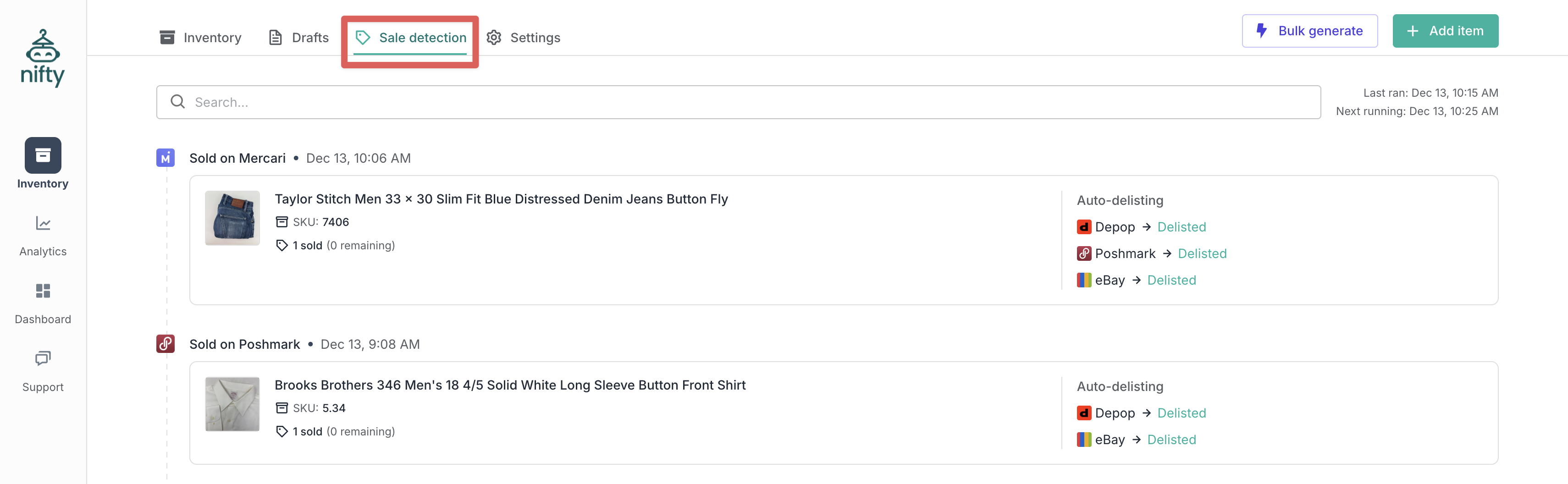The image size is (1568, 484).
Task: Go to the Dashboard grid icon
Action: pos(43,291)
